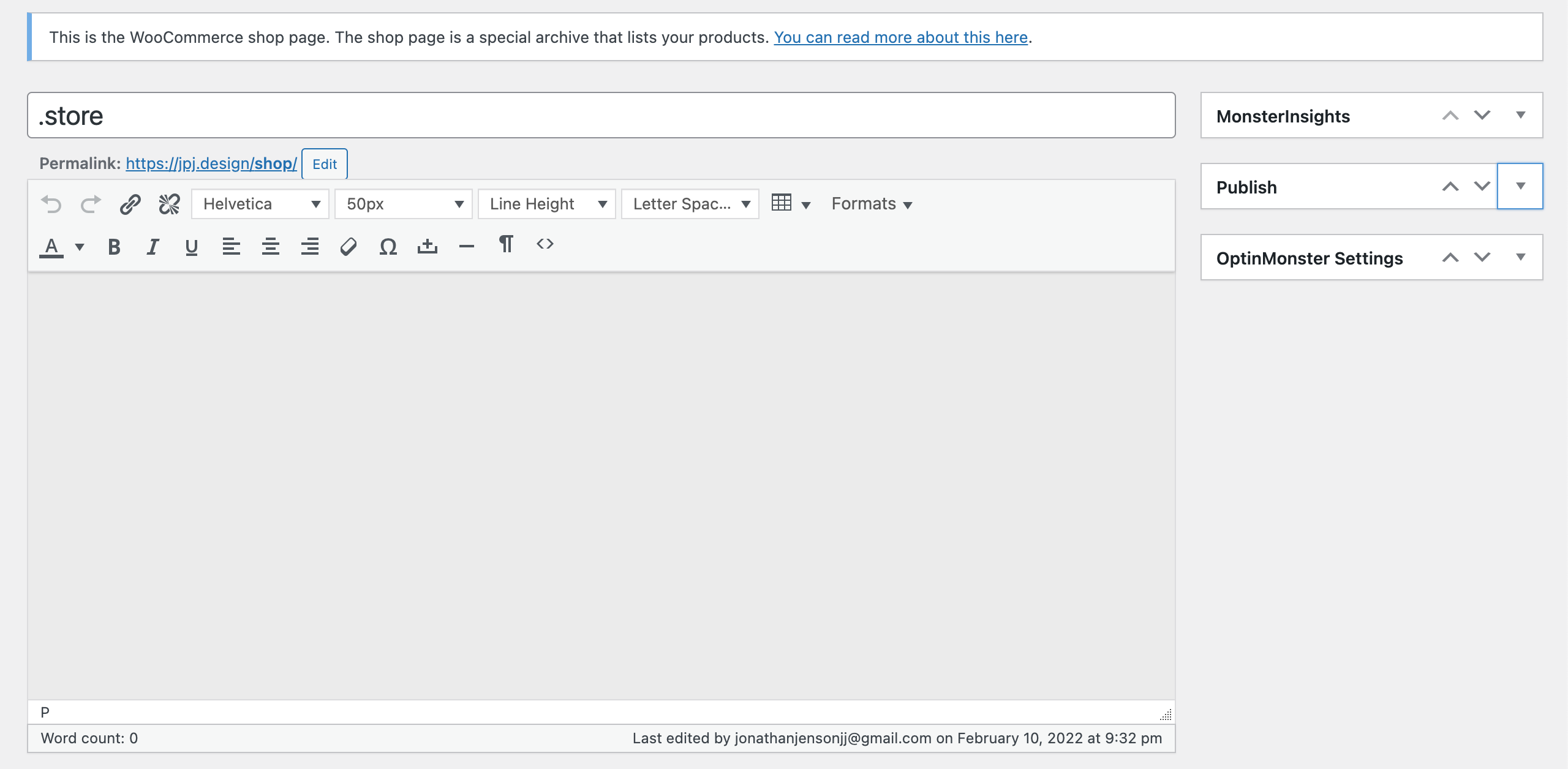Toggle Underline formatting

[191, 247]
